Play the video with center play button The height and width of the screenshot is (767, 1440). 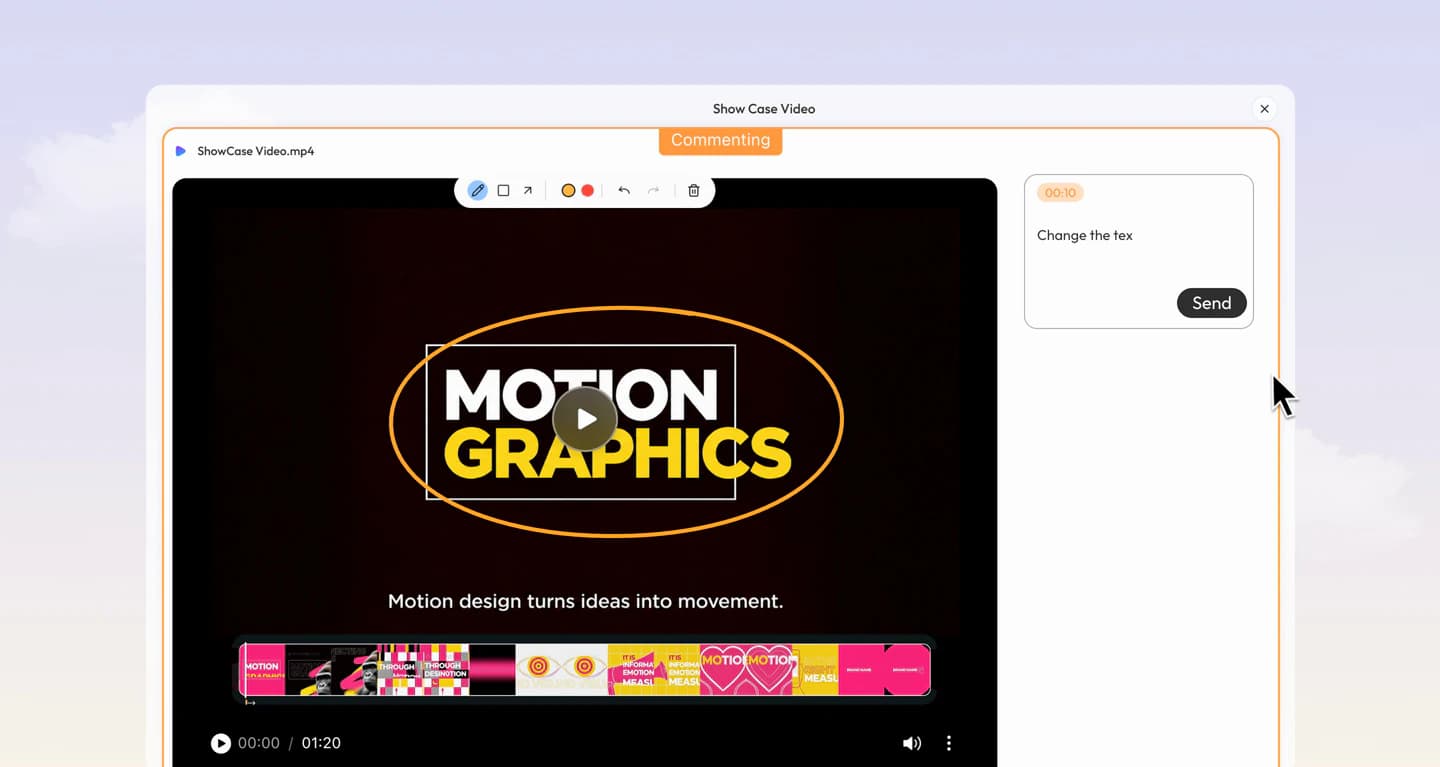(584, 419)
